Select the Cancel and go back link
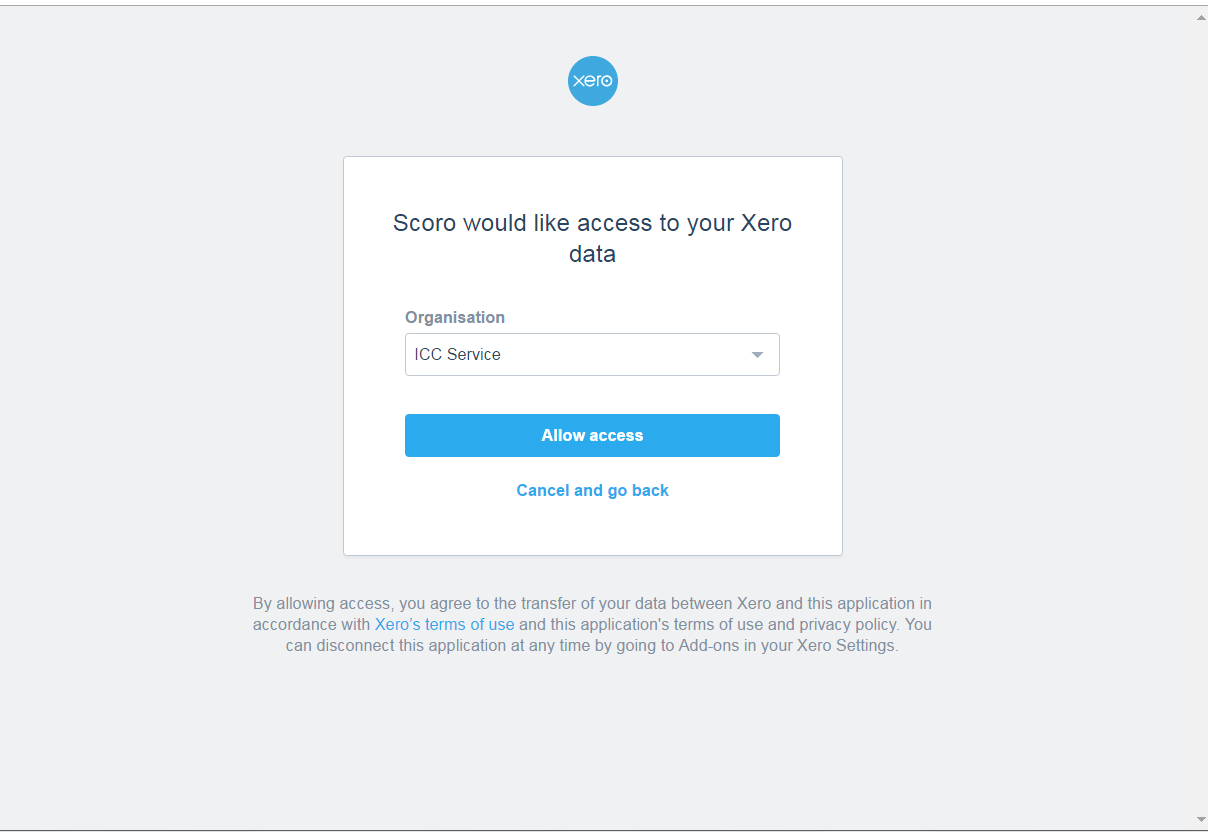 point(592,490)
